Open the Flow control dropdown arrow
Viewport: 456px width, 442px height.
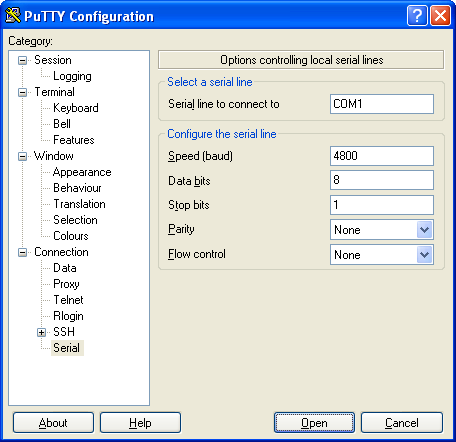click(424, 255)
